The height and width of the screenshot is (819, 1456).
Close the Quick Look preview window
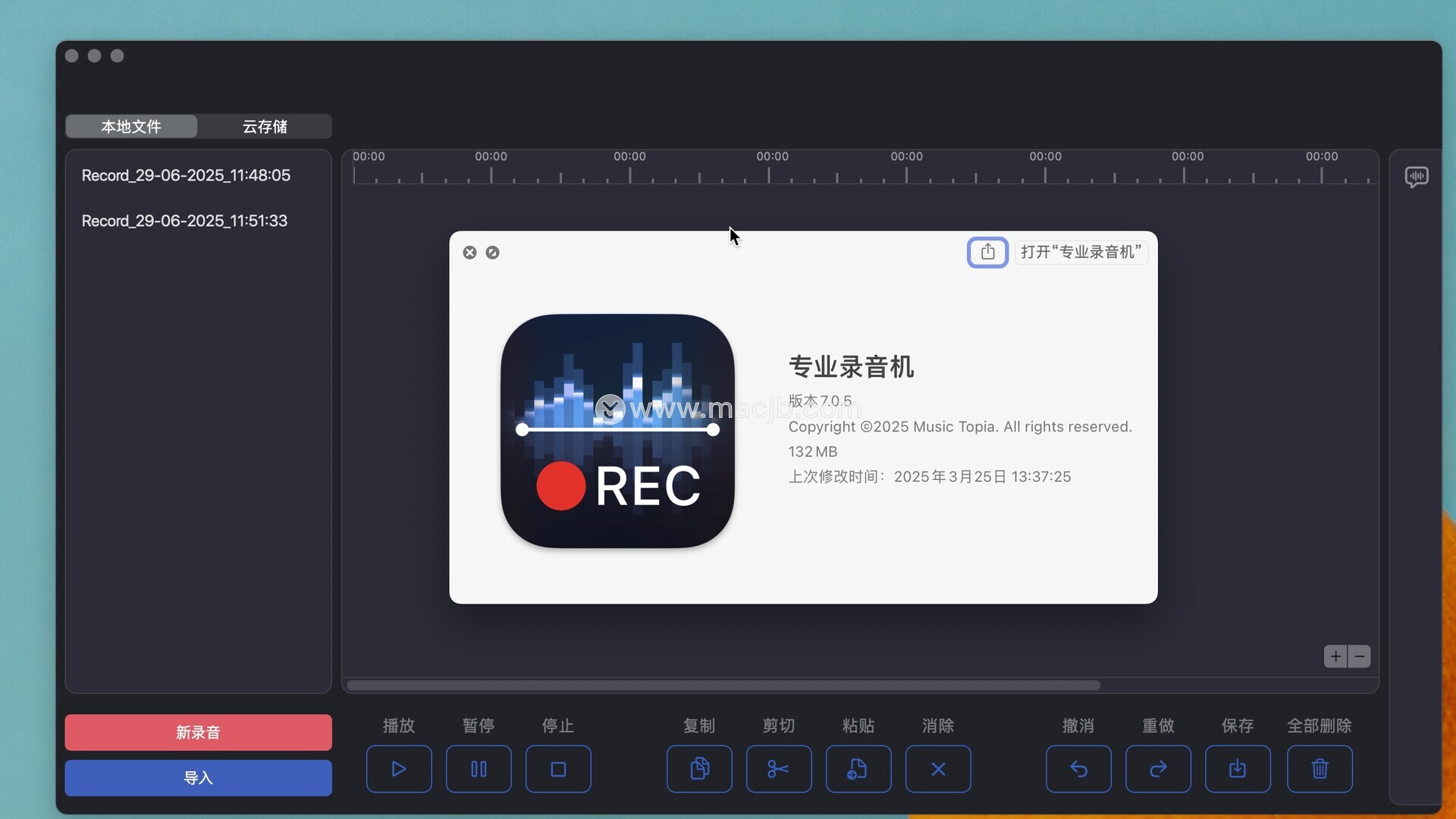469,253
